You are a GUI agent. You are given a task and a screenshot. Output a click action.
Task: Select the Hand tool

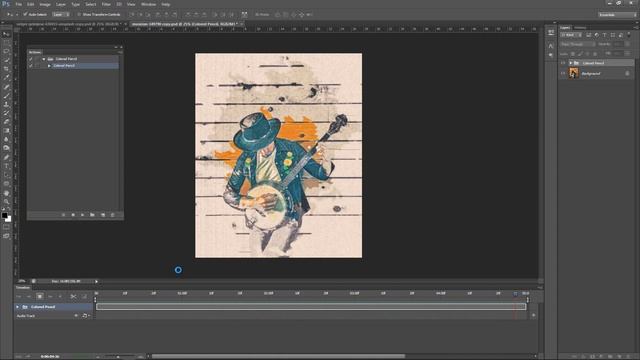point(6,193)
